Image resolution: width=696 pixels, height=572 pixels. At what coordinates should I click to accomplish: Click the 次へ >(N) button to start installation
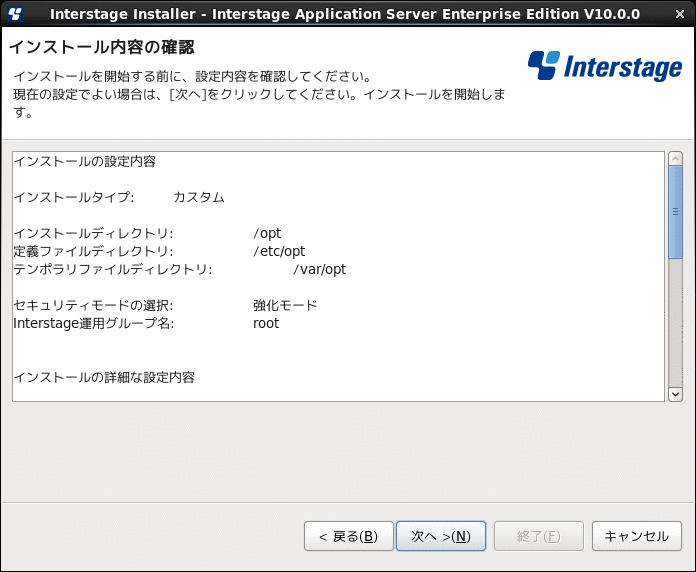pos(441,536)
